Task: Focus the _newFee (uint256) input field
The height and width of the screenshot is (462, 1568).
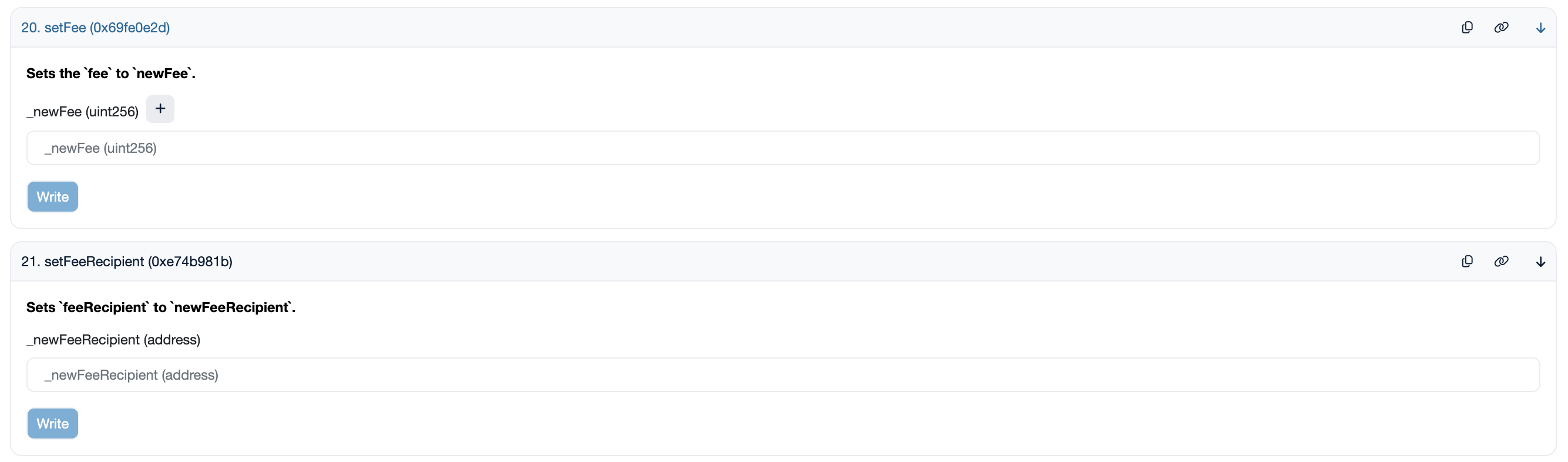Action: pyautogui.click(x=783, y=148)
